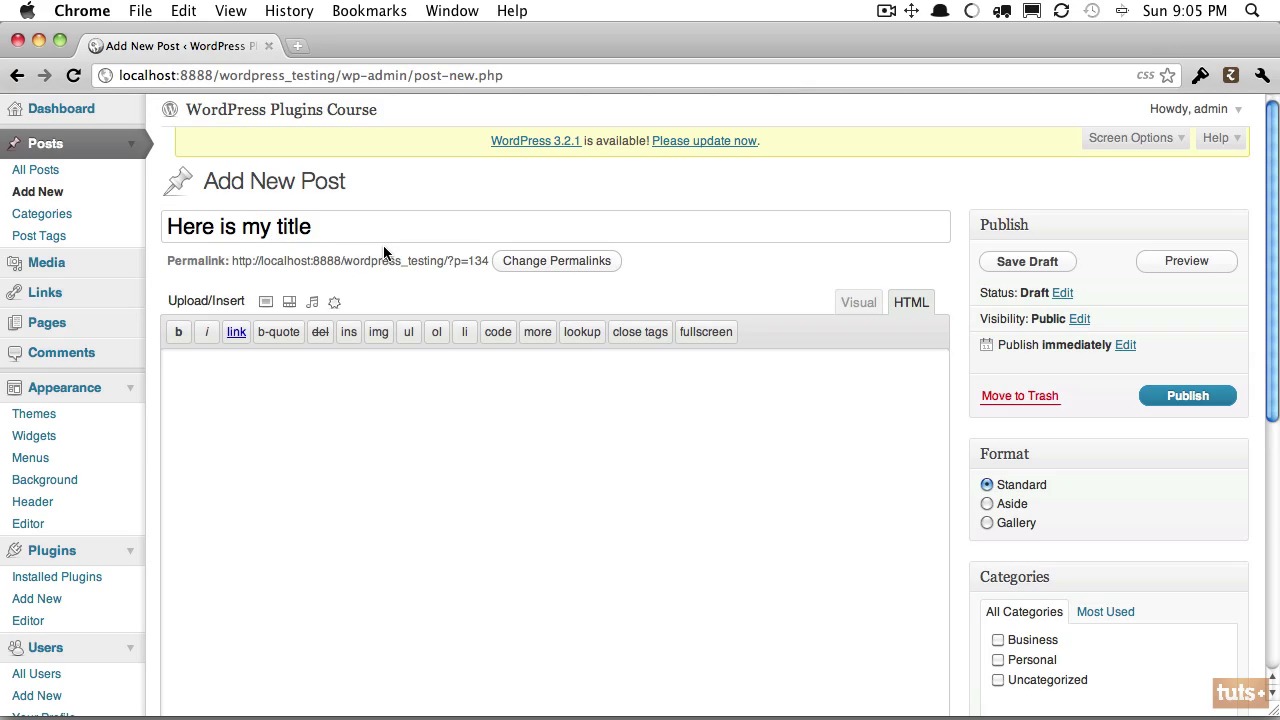This screenshot has height=720, width=1280.
Task: Click the Add Video upload icon
Action: click(289, 302)
